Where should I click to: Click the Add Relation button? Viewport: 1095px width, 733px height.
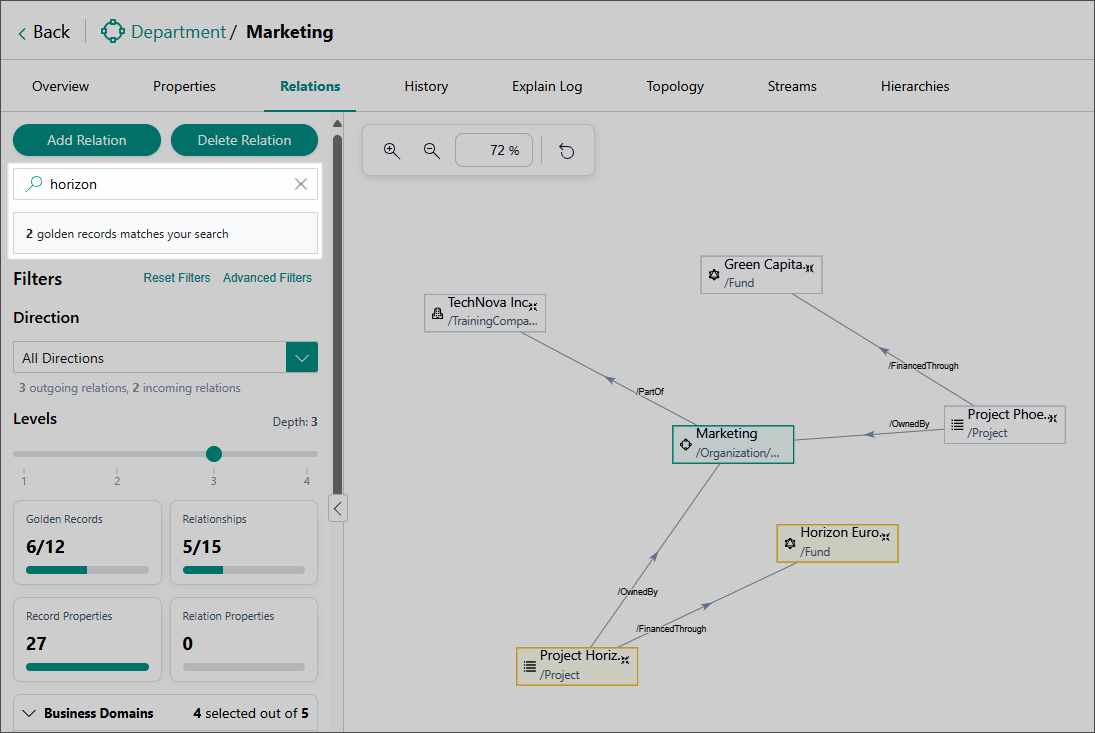click(x=87, y=140)
